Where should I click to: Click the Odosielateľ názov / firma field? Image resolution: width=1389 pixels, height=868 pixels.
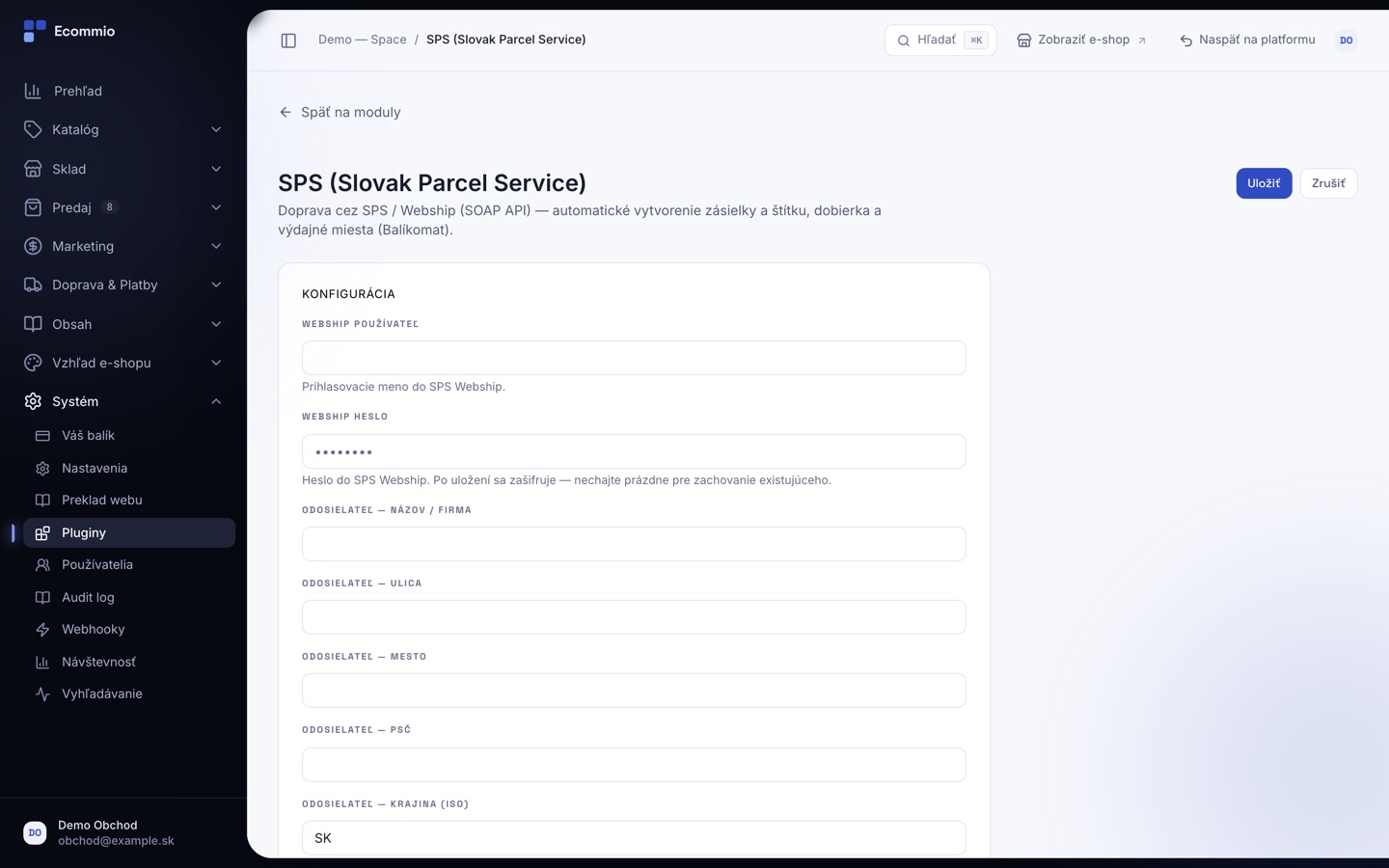click(634, 544)
